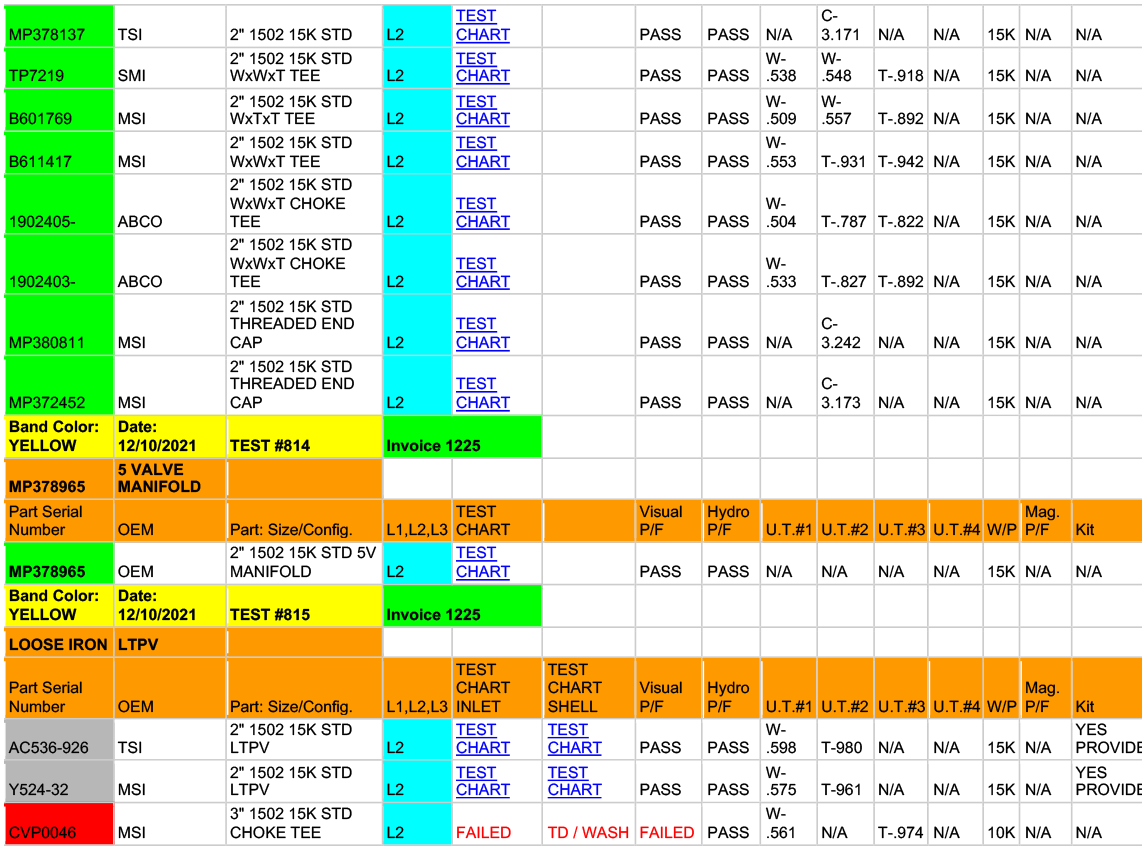
Task: Open TEST CHART link for MP378965 manifold
Action: tap(482, 562)
